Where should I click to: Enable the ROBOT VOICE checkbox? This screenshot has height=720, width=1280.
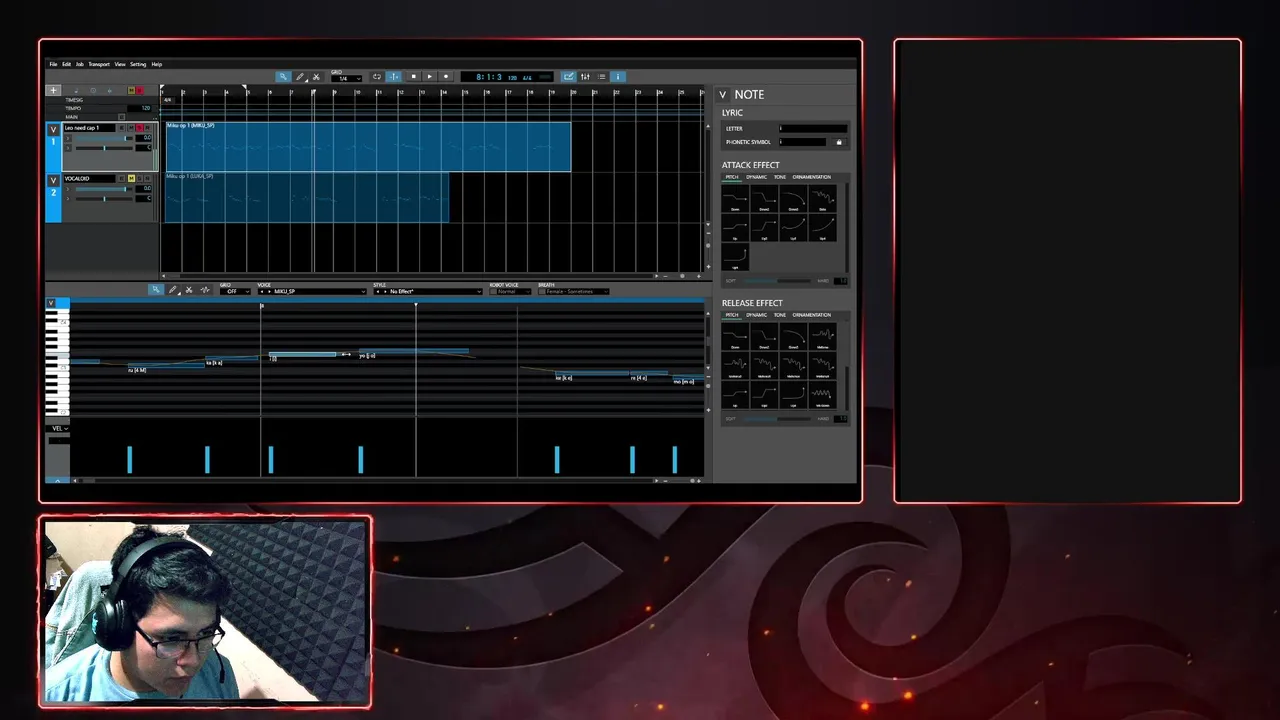coord(493,291)
